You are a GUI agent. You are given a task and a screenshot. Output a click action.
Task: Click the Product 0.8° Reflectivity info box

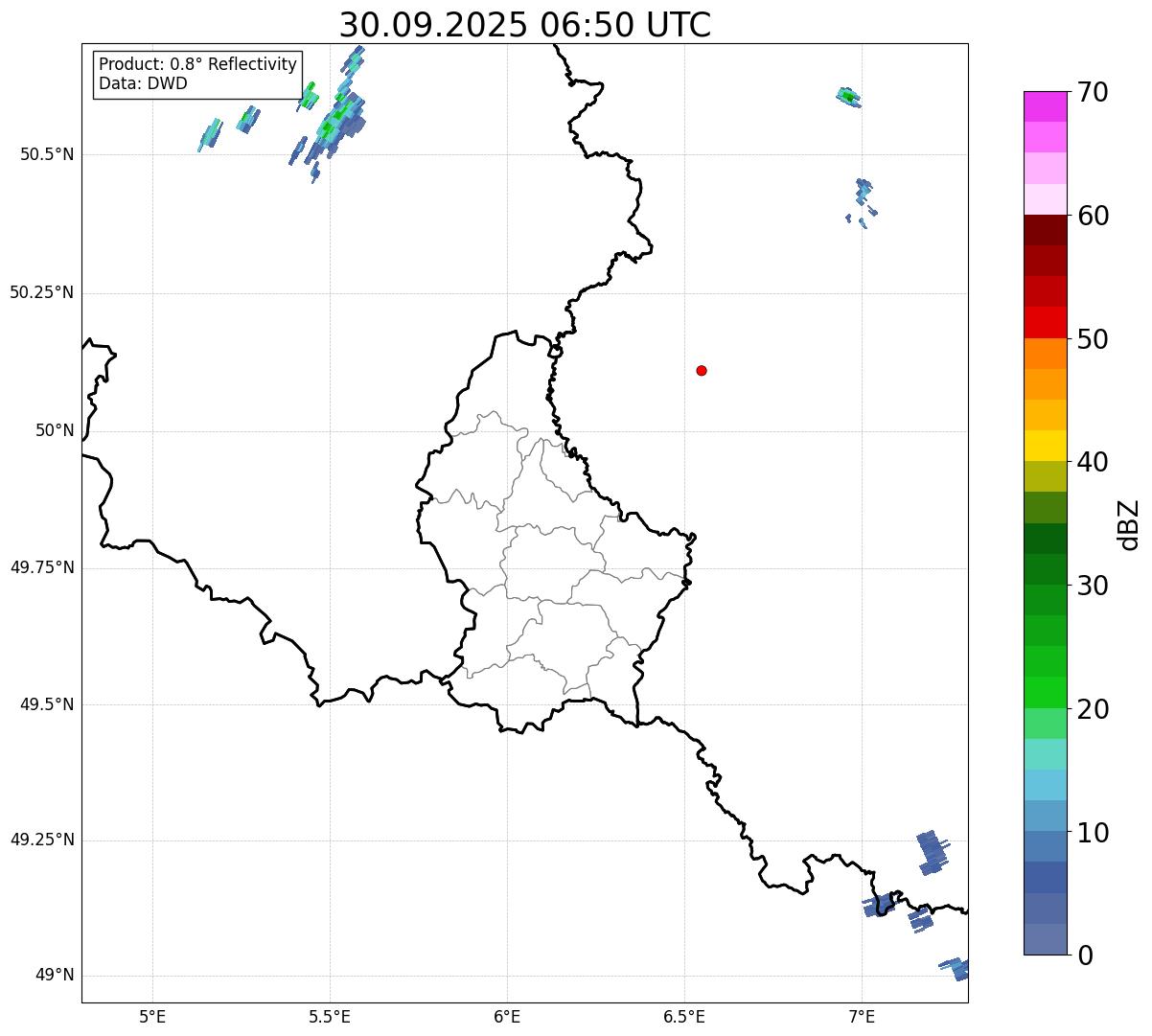[x=197, y=74]
